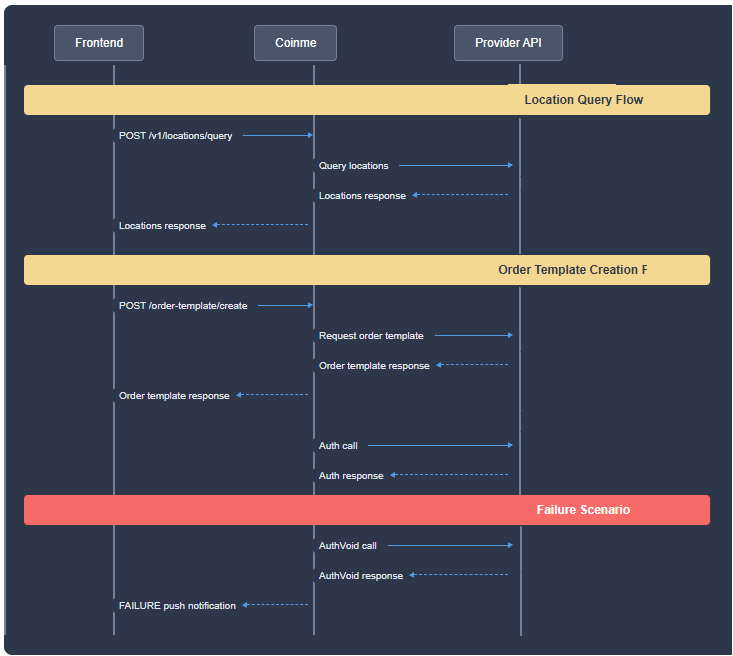The height and width of the screenshot is (656, 733).
Task: Click the arrow after Query locations
Action: [456, 165]
